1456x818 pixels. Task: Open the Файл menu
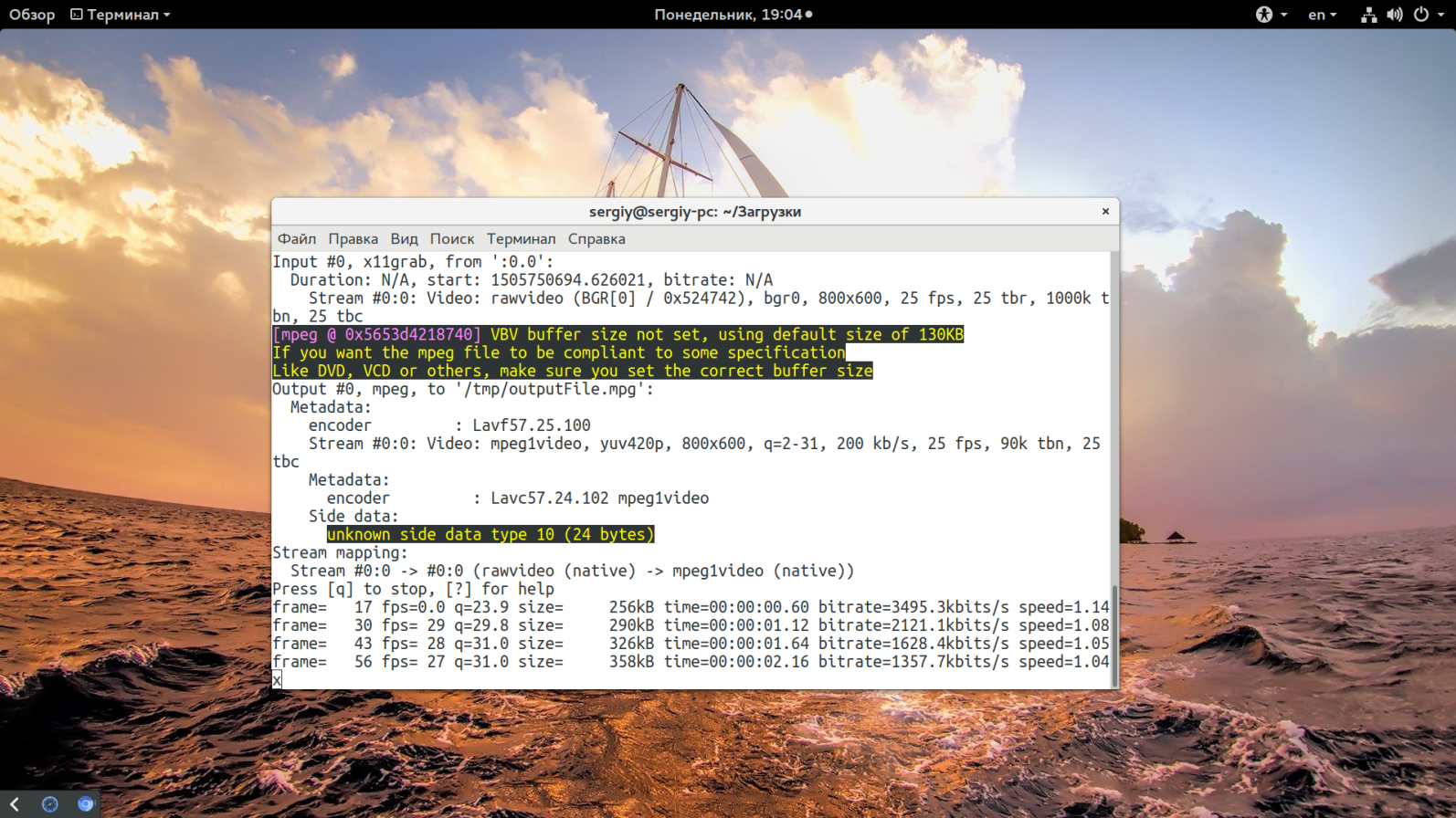tap(297, 239)
